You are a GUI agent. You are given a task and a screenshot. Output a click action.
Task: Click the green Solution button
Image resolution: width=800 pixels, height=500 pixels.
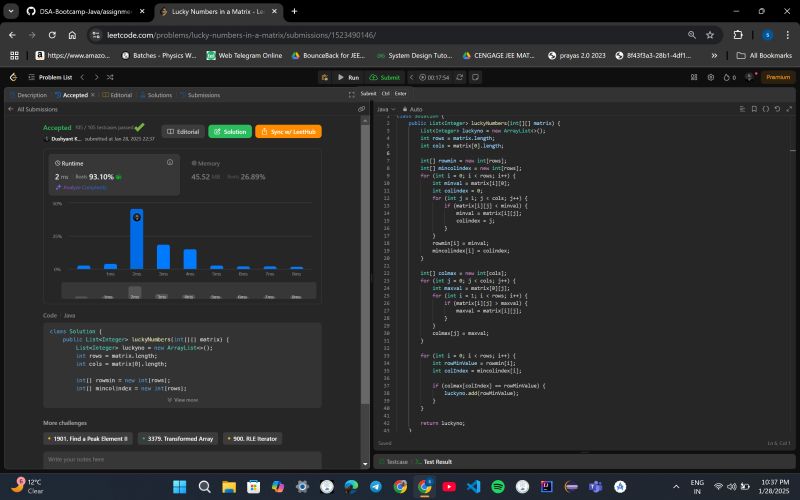pyautogui.click(x=230, y=132)
